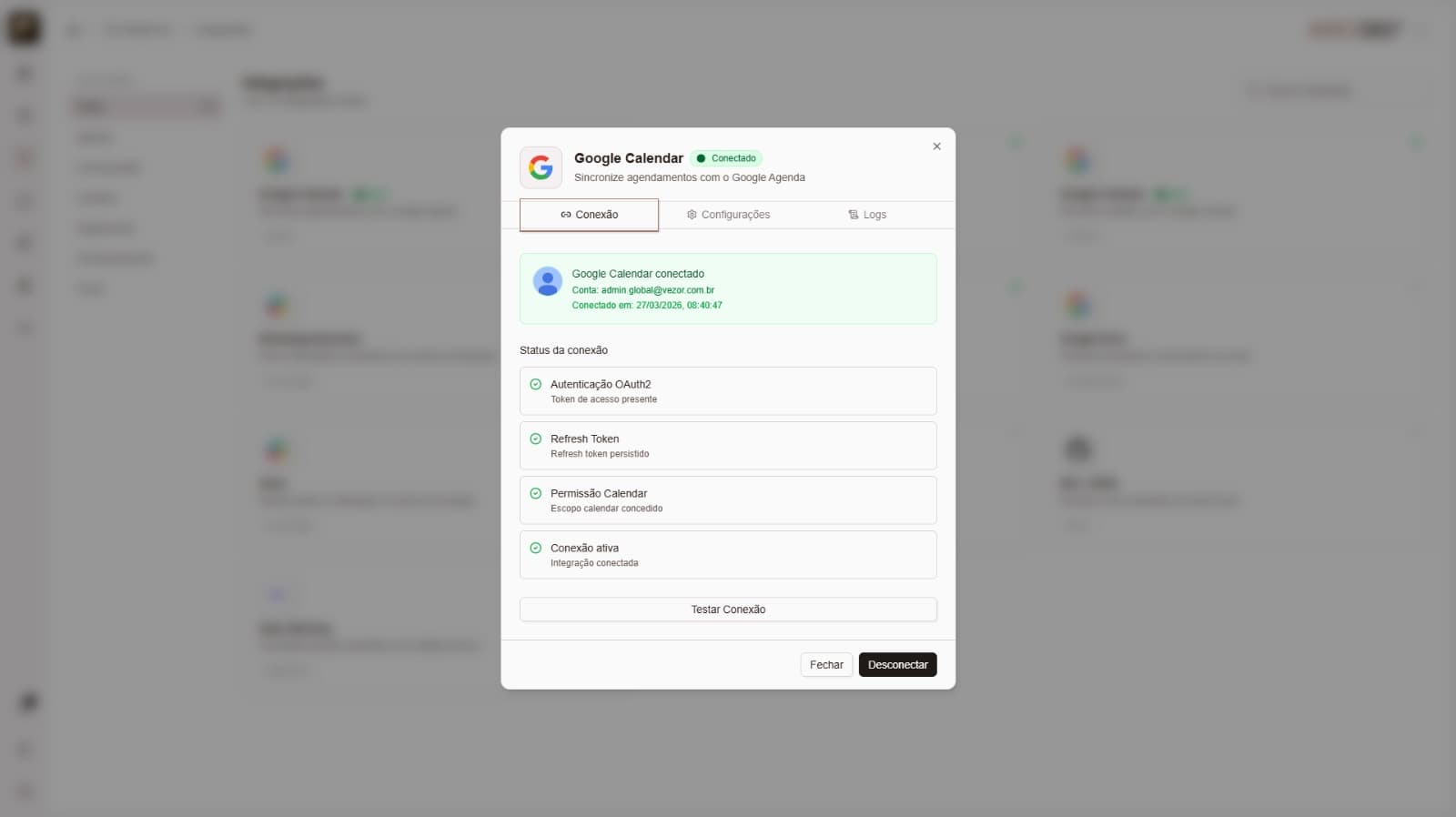Click 'Token de acesso presente' text
The width and height of the screenshot is (1456, 817).
click(603, 399)
